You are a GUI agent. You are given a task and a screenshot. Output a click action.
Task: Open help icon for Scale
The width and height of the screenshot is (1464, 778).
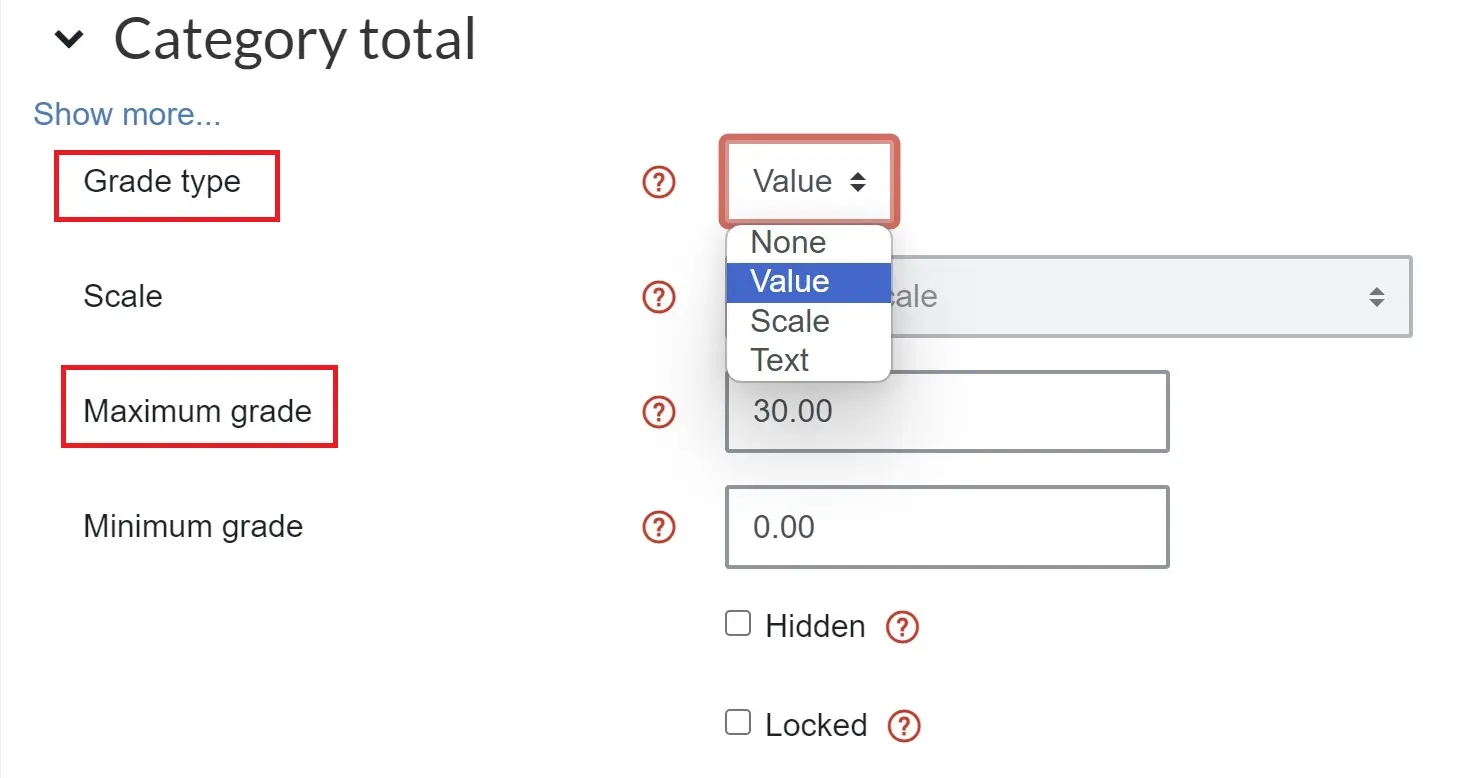coord(658,296)
